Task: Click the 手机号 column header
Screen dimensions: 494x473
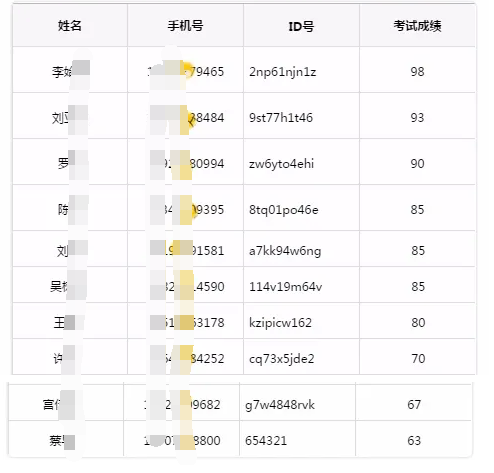Action: click(185, 26)
